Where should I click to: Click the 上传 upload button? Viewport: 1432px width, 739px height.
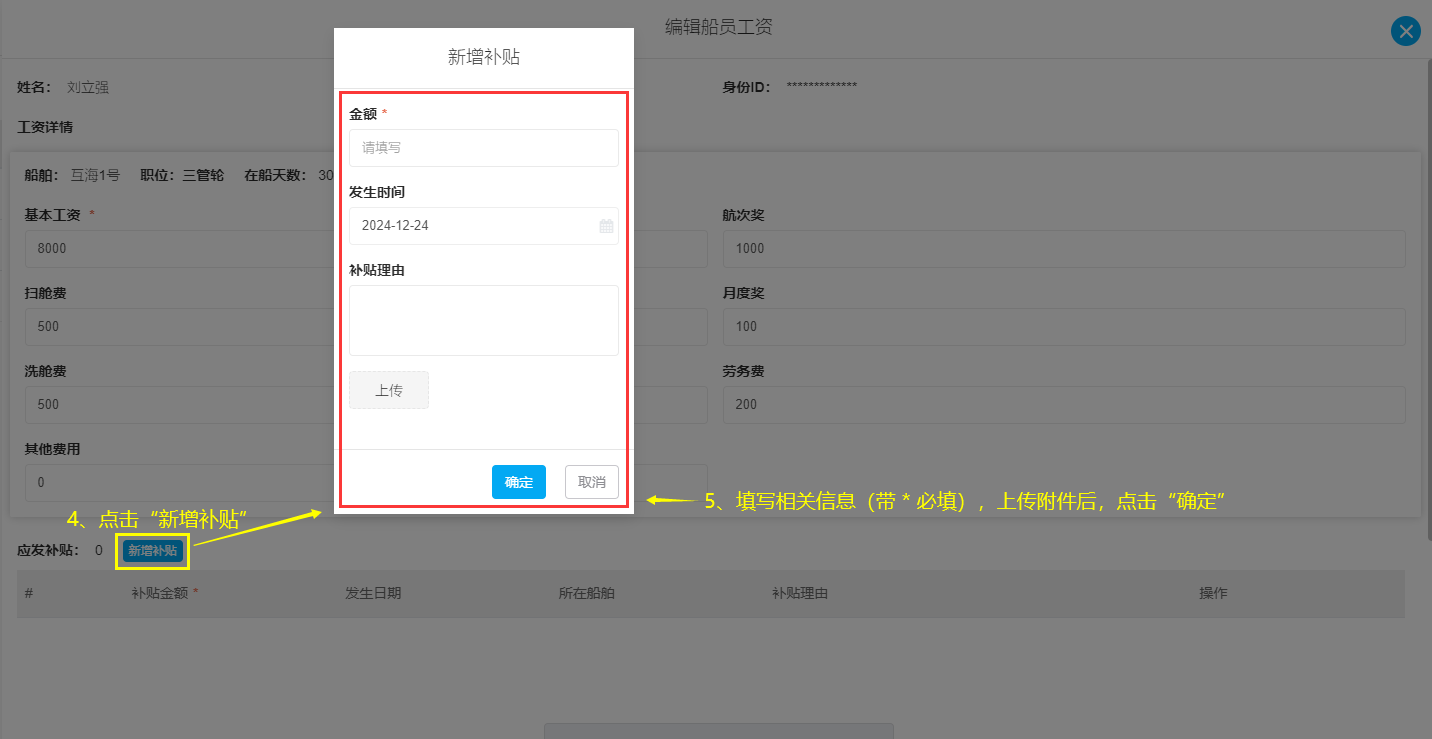tap(389, 390)
